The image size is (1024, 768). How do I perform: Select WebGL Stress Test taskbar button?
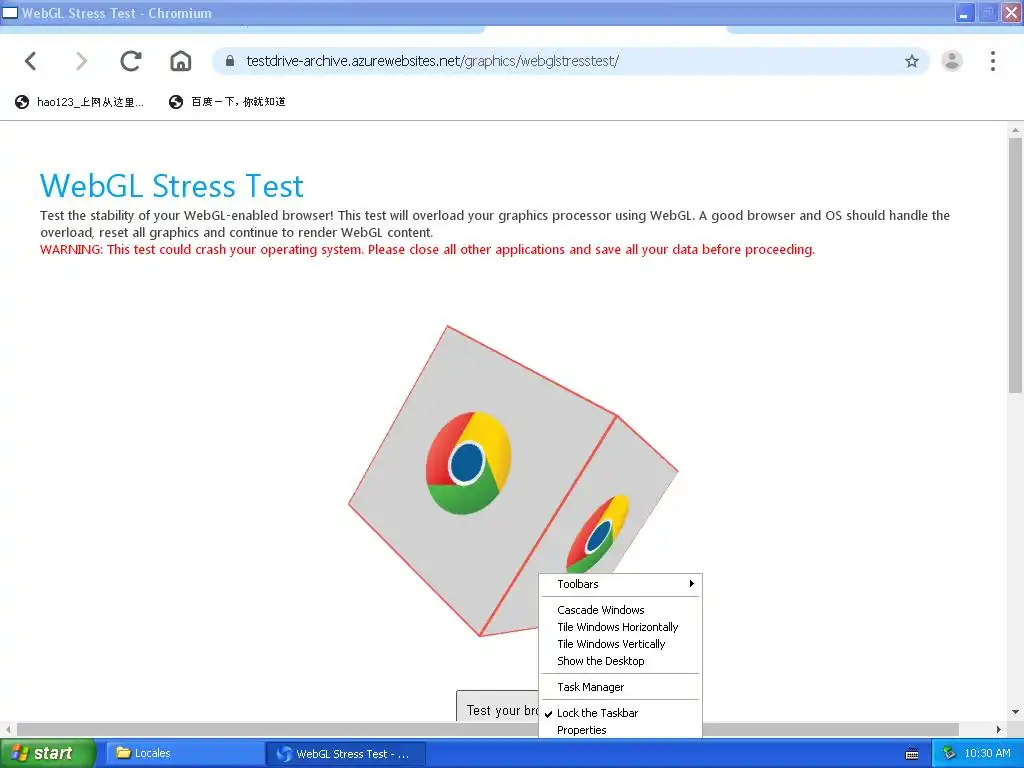(346, 754)
